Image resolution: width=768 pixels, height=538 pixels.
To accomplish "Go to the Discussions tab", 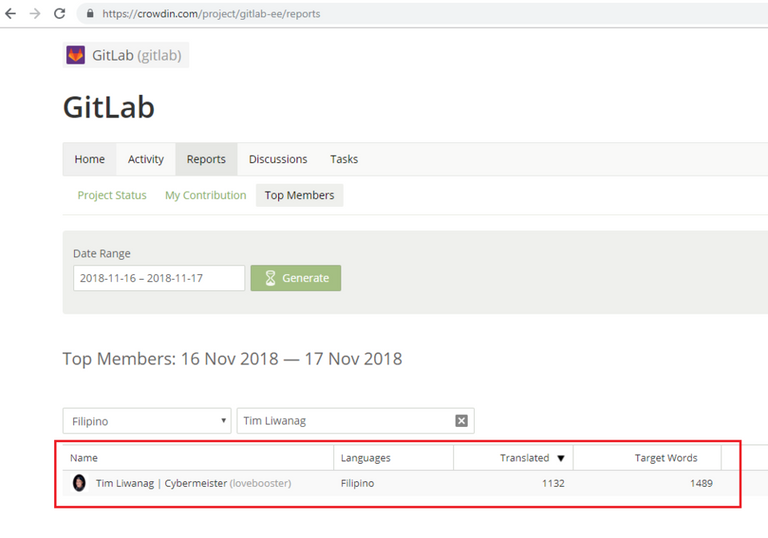I will (278, 159).
